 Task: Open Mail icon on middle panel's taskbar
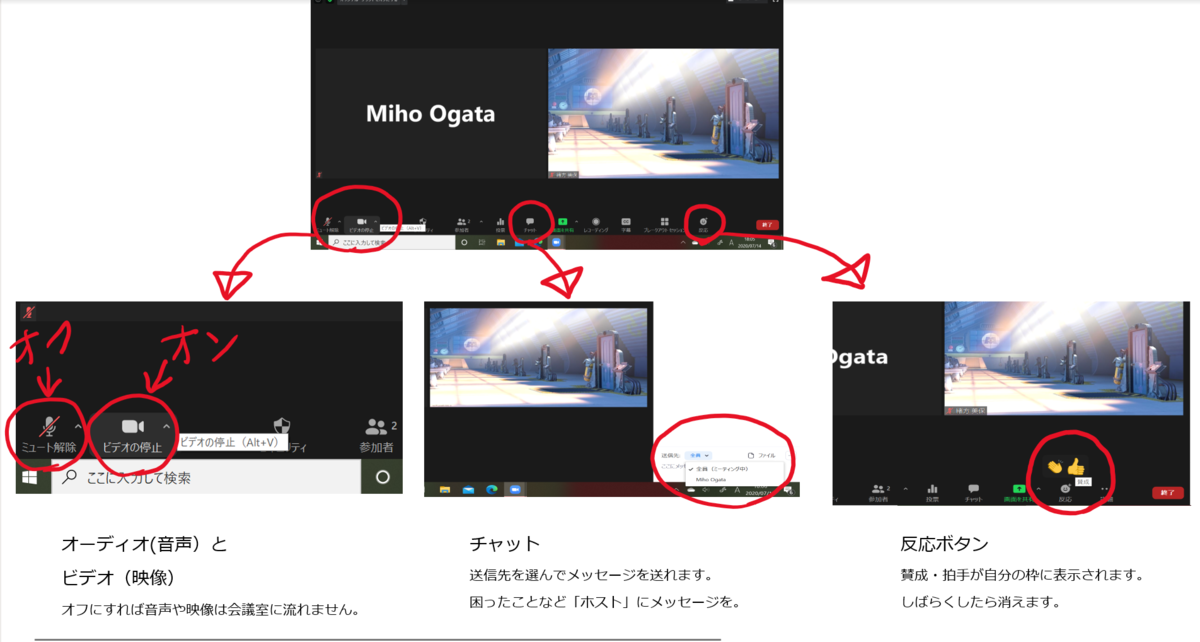(468, 490)
